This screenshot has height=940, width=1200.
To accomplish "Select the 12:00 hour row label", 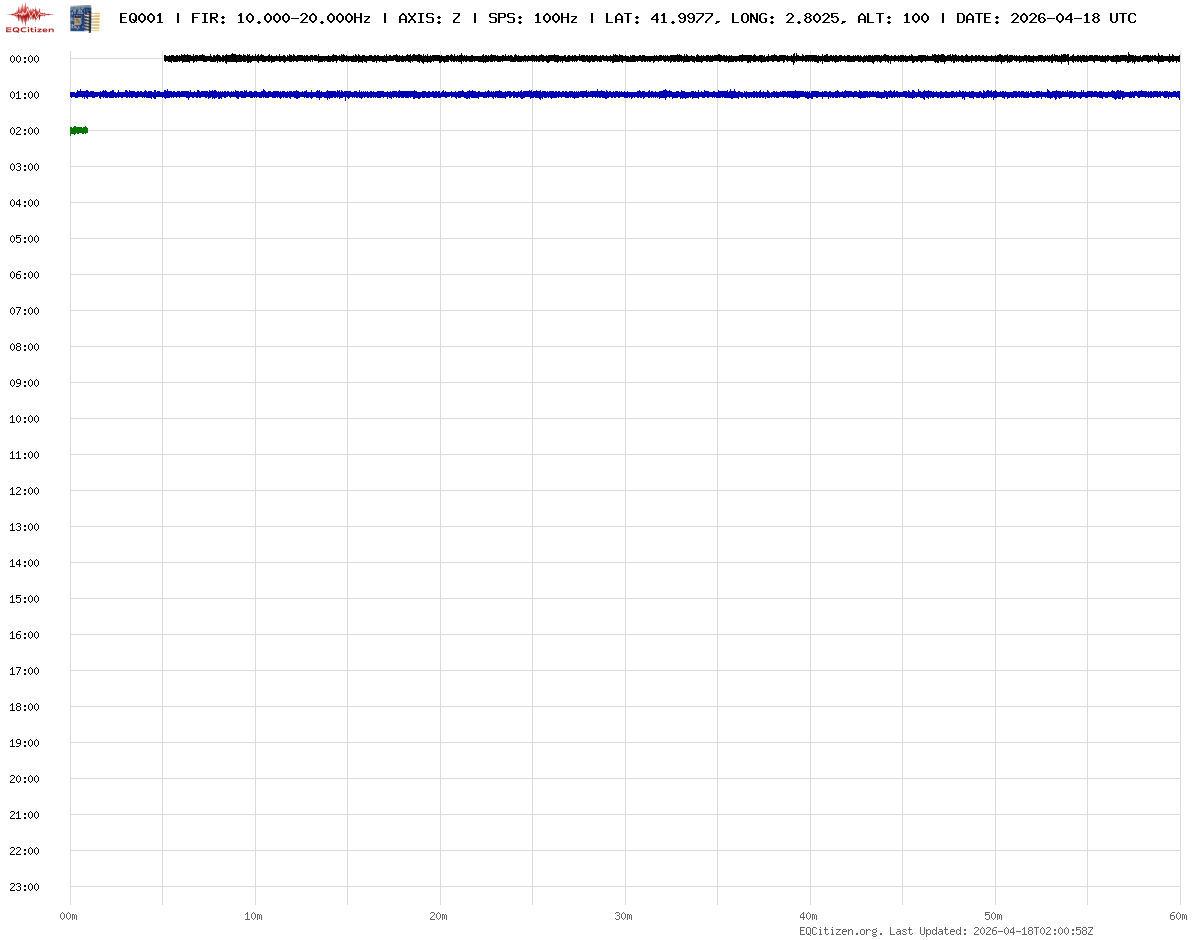I will [24, 491].
